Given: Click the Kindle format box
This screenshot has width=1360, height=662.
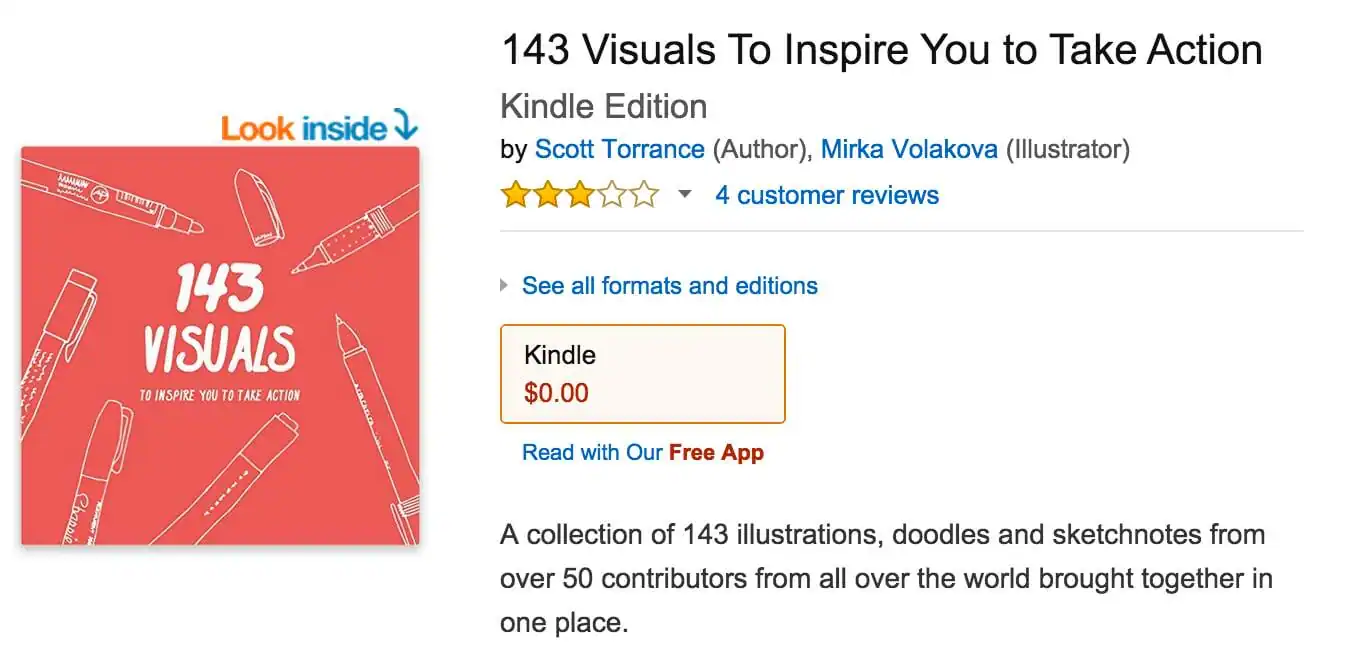Looking at the screenshot, I should tap(642, 373).
